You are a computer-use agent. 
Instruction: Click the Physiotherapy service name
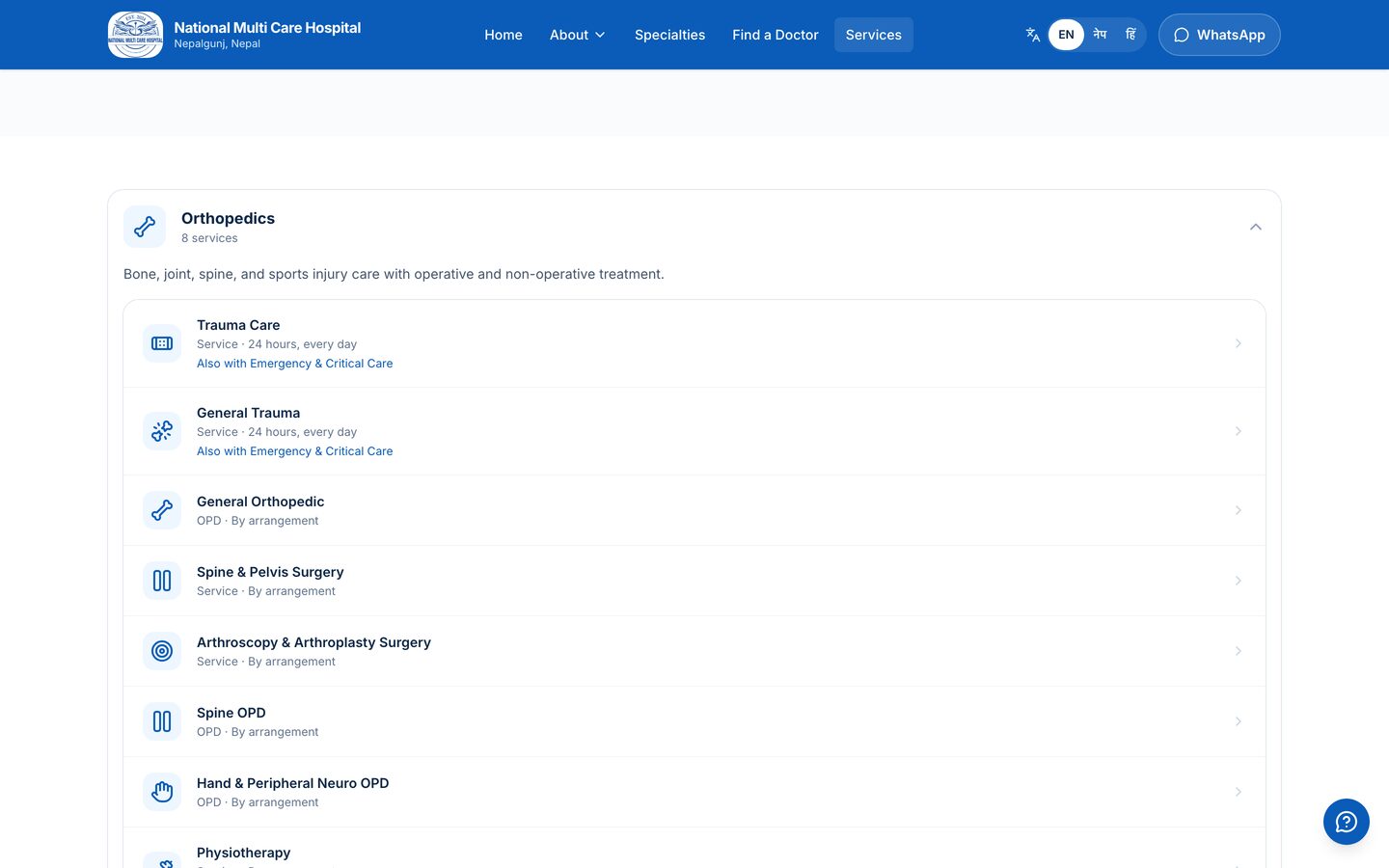coord(243,853)
